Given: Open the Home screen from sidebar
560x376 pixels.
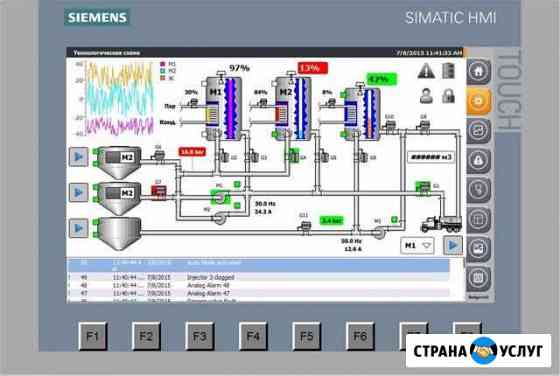Looking at the screenshot, I should coord(479,71).
